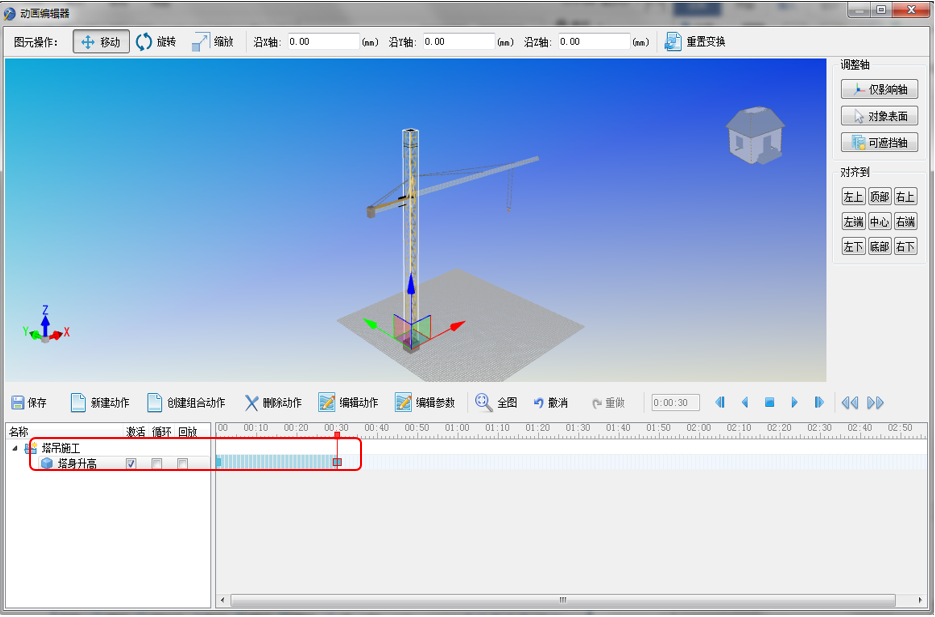
Task: Align to 右上 top-right
Action: click(x=905, y=197)
